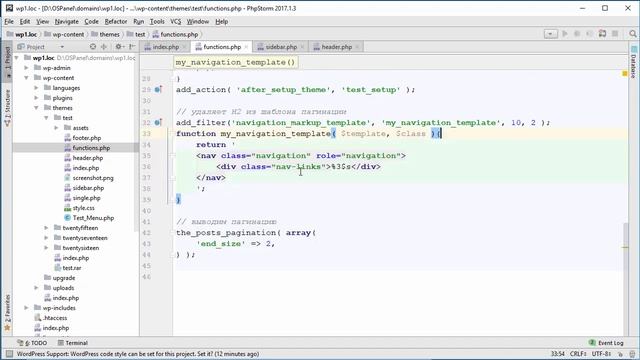The height and width of the screenshot is (360, 640).
Task: Toggle the 1: Project side tool button
Action: [7, 61]
